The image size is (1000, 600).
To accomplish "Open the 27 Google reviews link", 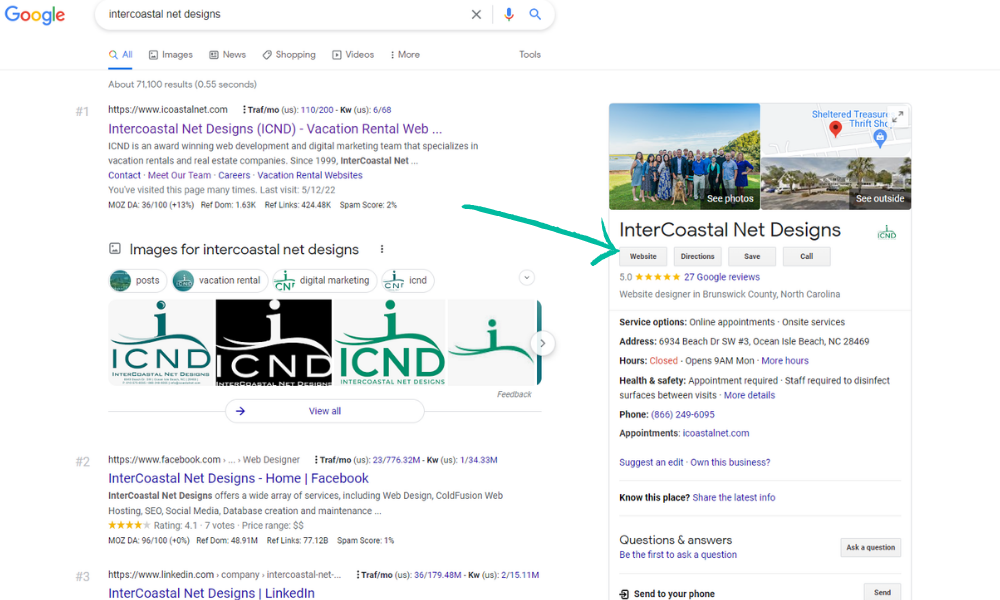I will pyautogui.click(x=722, y=277).
